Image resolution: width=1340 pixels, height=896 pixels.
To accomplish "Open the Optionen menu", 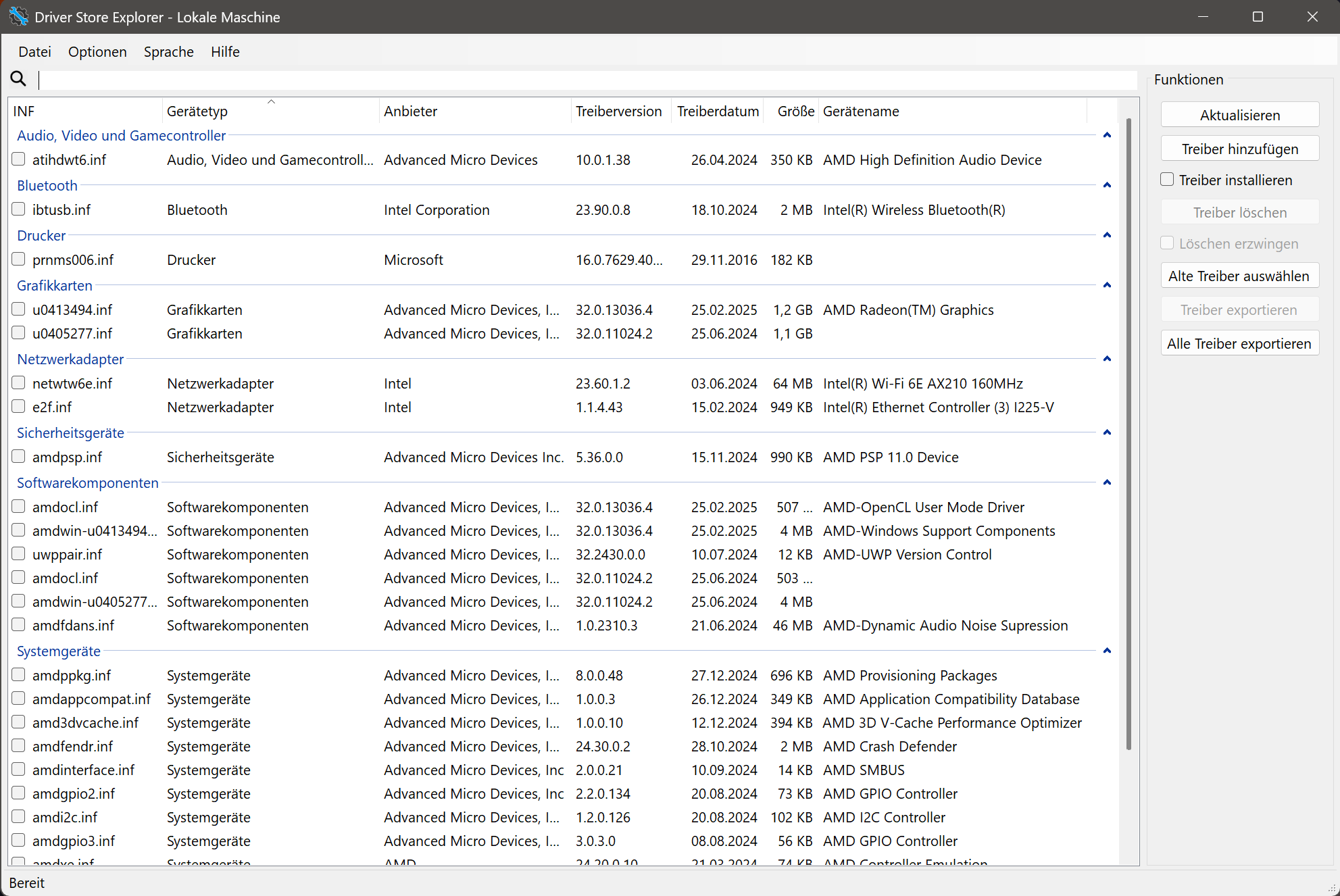I will 97,52.
